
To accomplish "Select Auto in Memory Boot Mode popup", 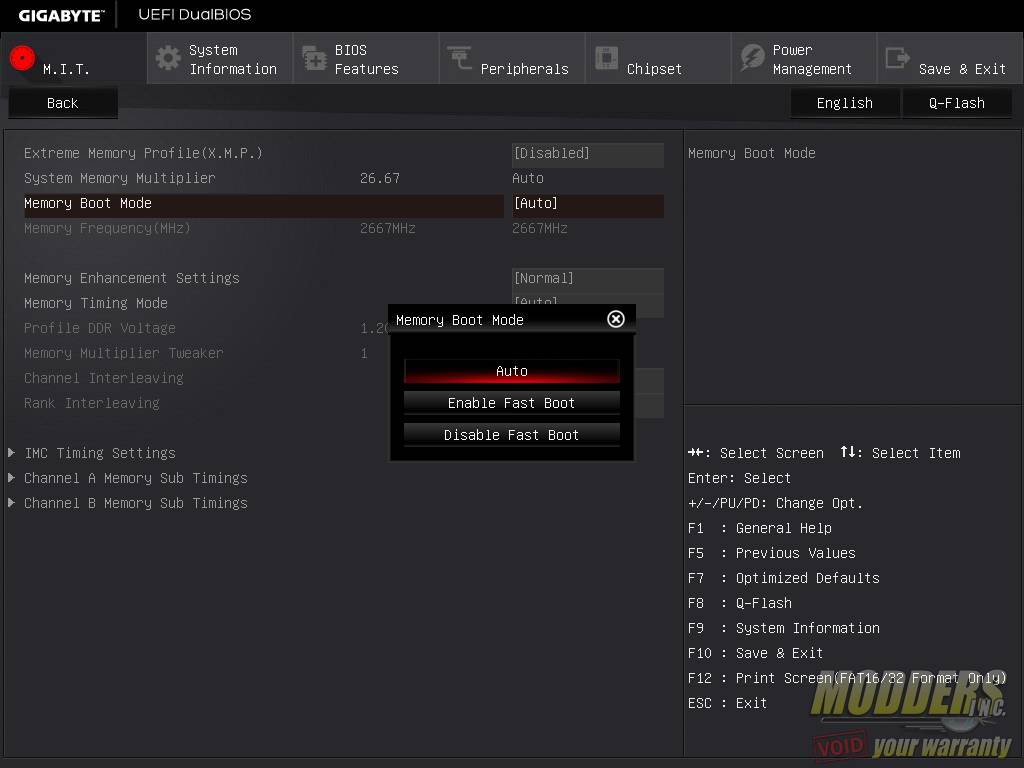I will coord(511,371).
